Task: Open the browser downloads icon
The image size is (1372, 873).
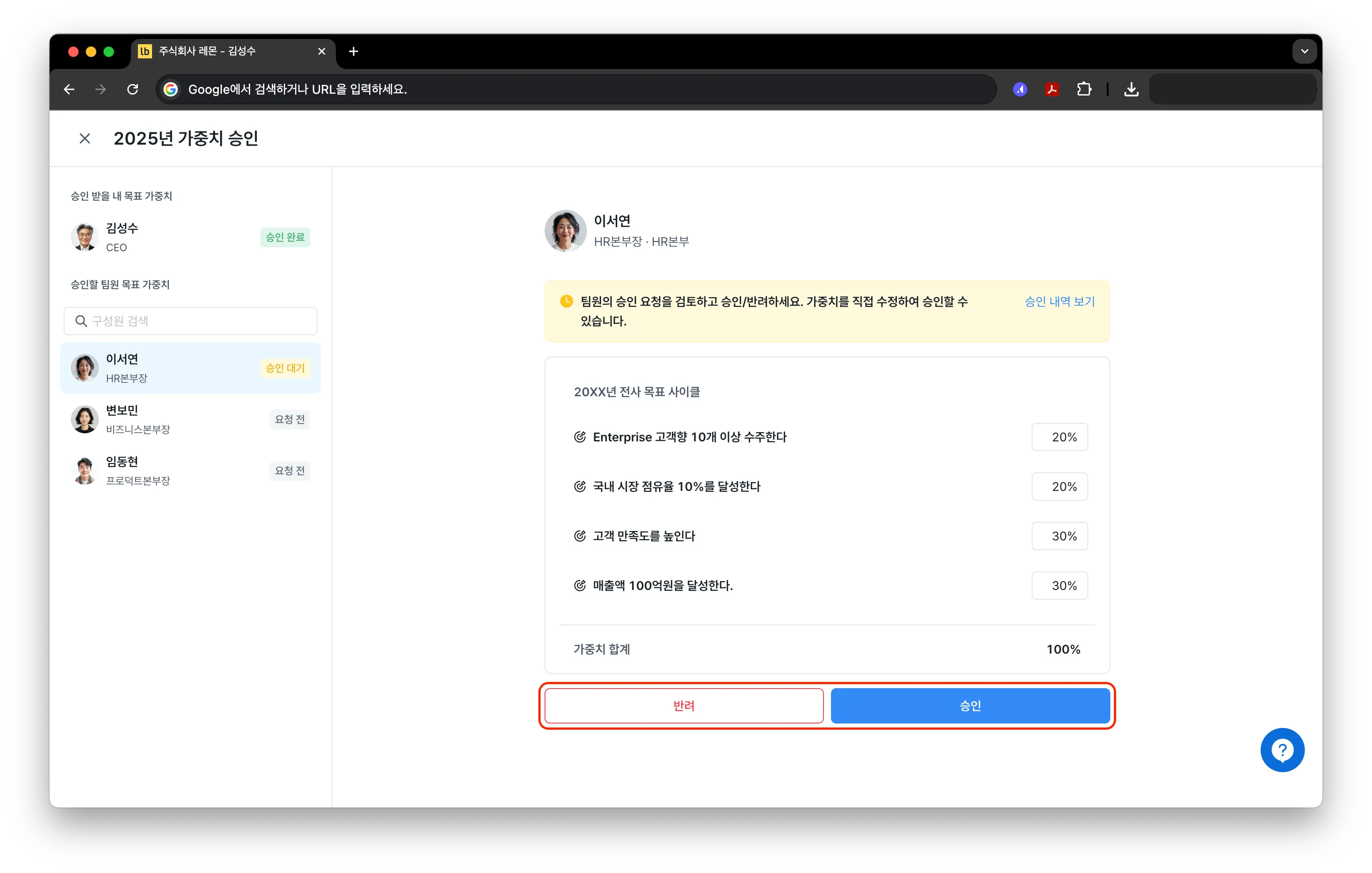Action: coord(1131,89)
